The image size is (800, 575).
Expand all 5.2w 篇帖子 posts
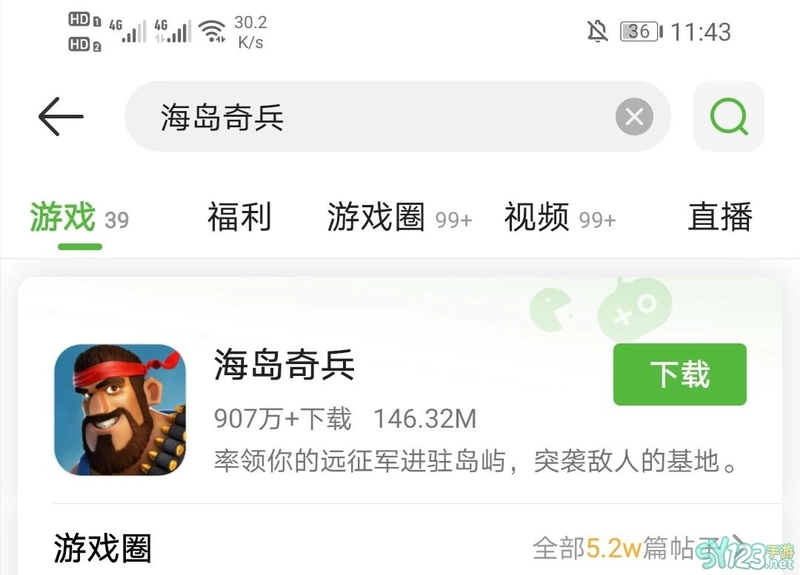point(640,548)
